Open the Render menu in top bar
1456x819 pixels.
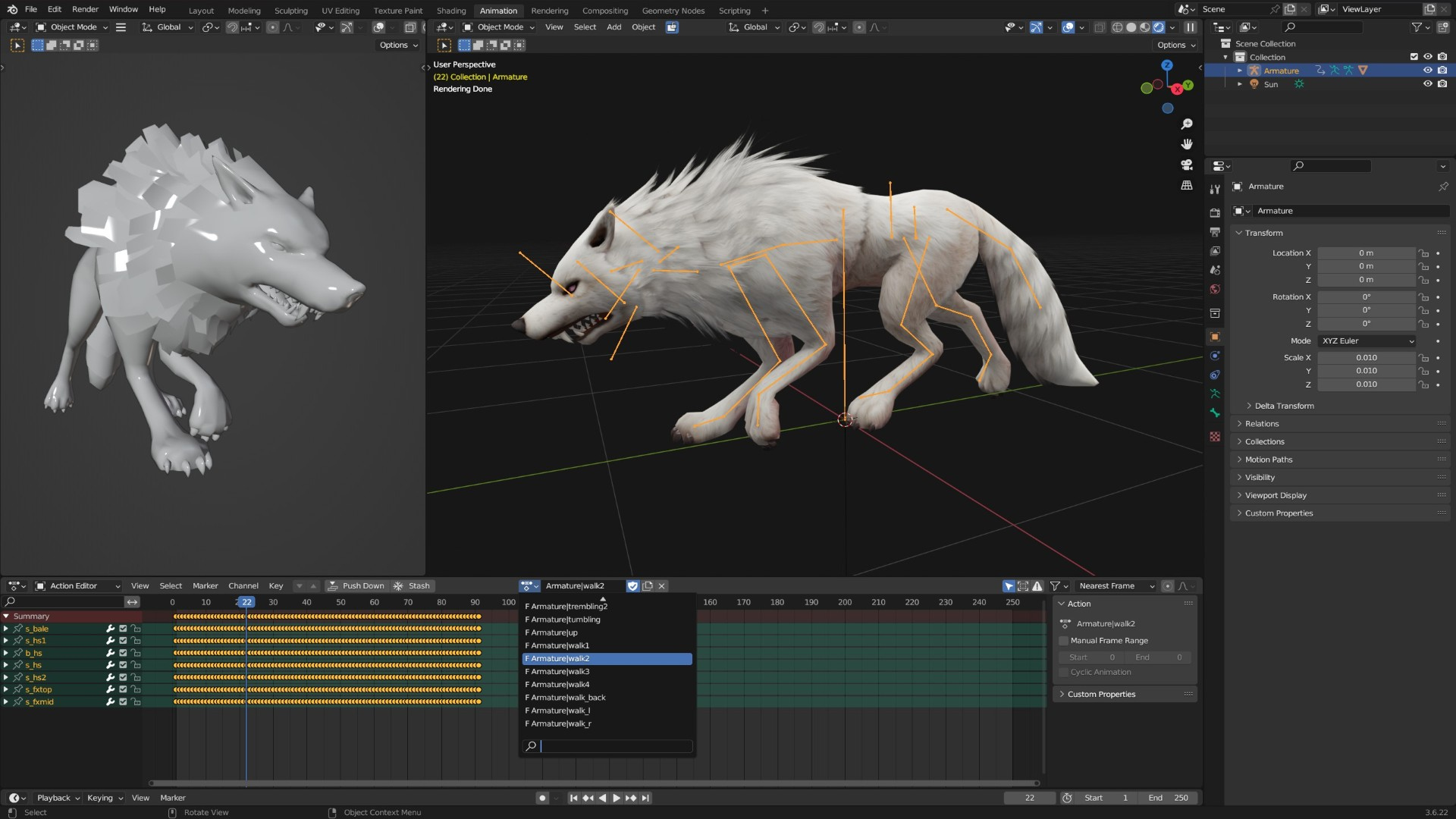pos(85,9)
